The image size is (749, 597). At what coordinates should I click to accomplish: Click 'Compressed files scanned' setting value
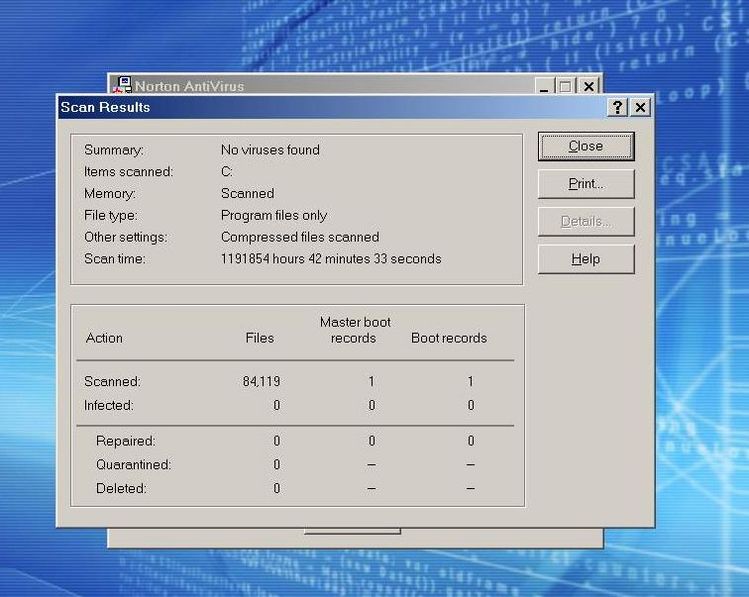300,237
